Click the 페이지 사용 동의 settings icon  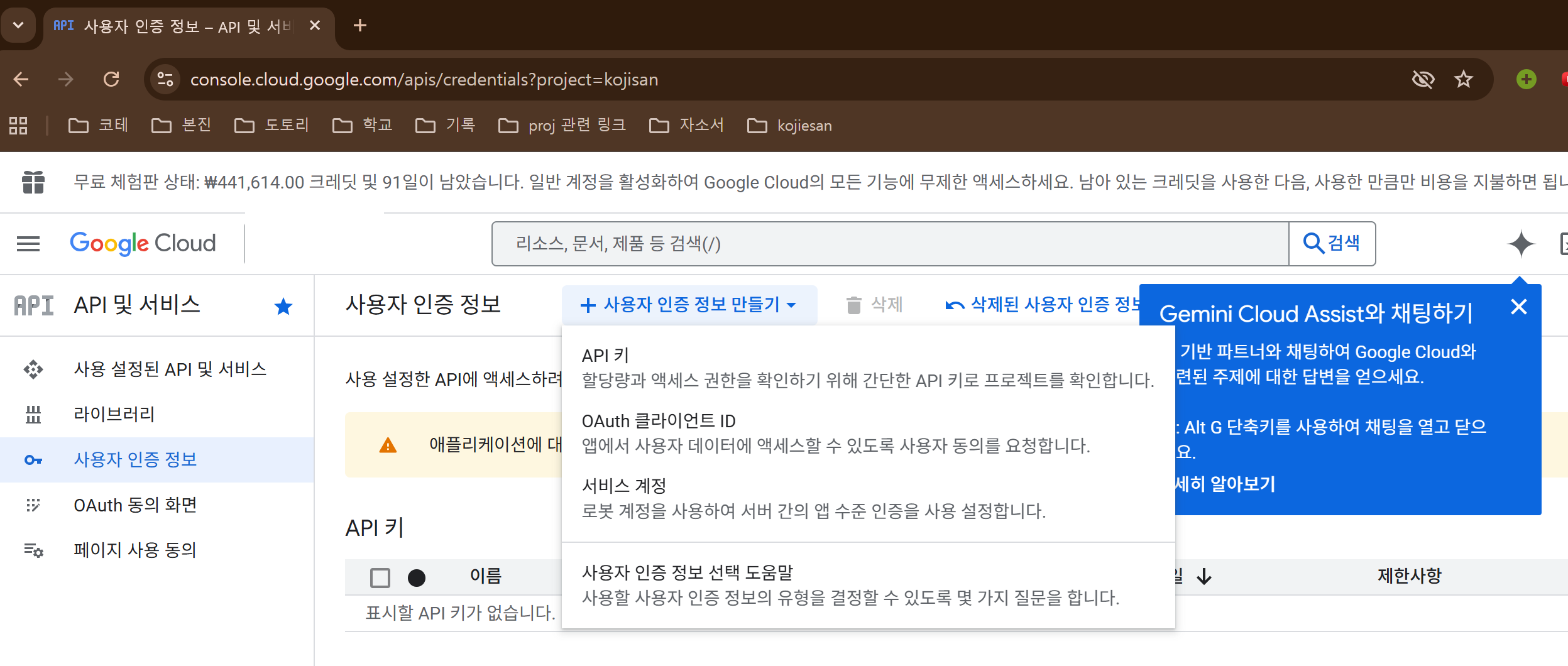tap(33, 550)
